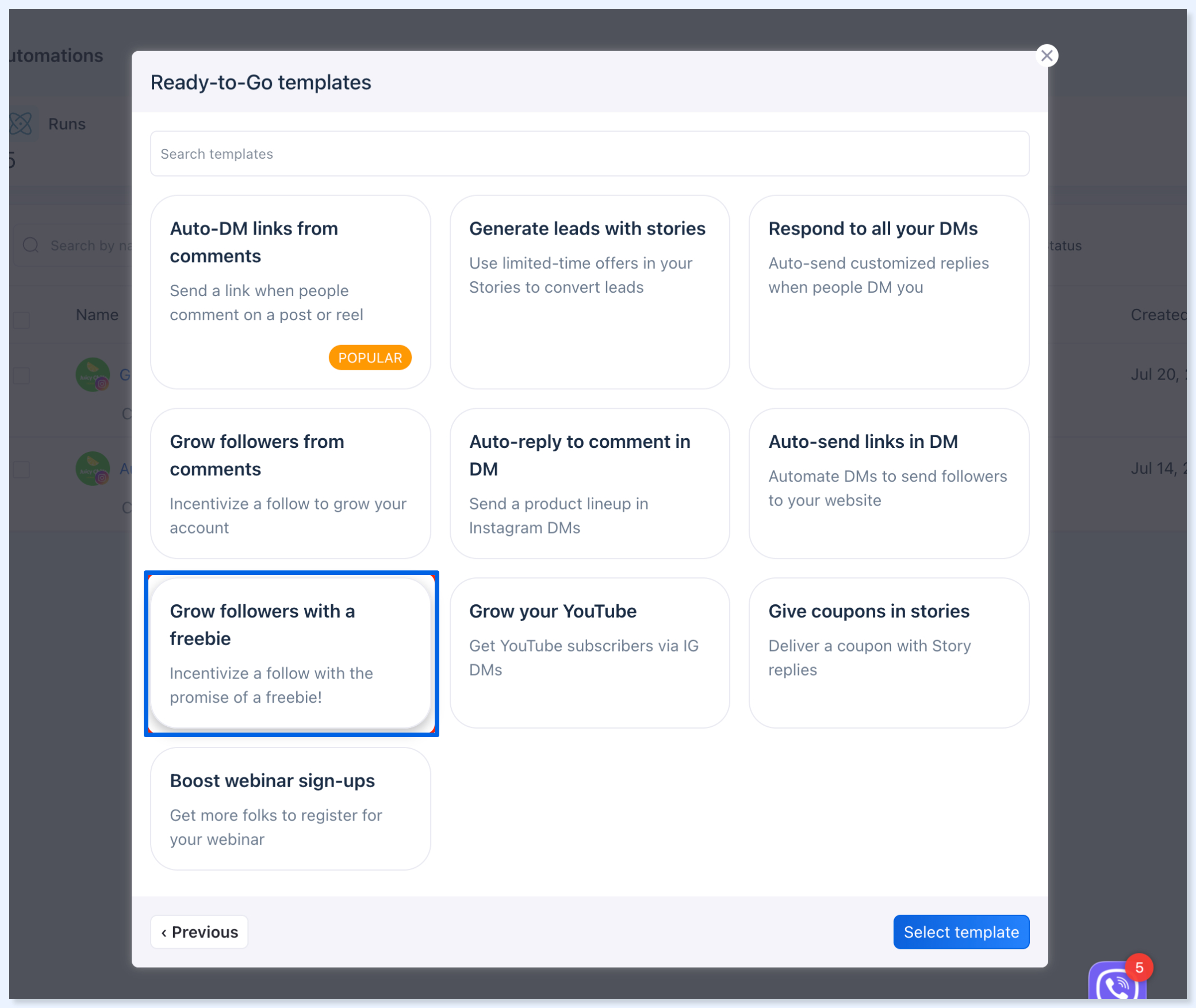1196x1008 pixels.
Task: Click the search magnifier icon in the Automations page
Action: coord(30,246)
